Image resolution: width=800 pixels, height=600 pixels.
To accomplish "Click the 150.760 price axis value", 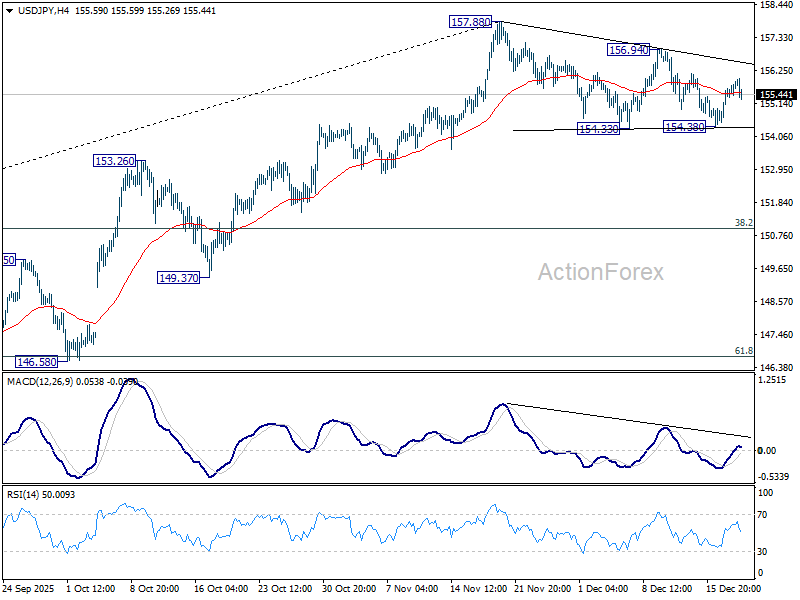I will tap(777, 236).
